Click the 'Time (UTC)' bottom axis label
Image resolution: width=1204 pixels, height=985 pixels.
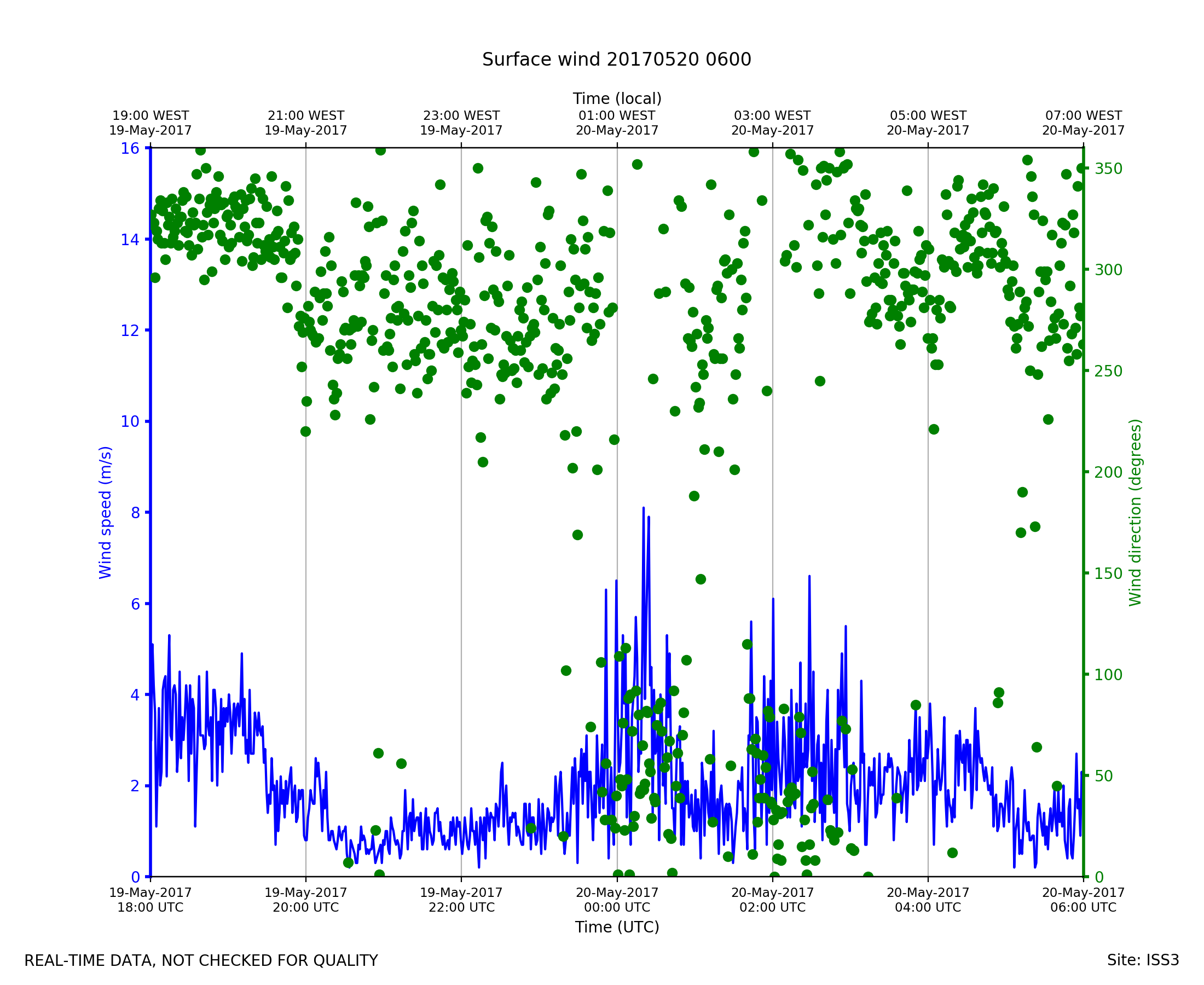[x=617, y=927]
